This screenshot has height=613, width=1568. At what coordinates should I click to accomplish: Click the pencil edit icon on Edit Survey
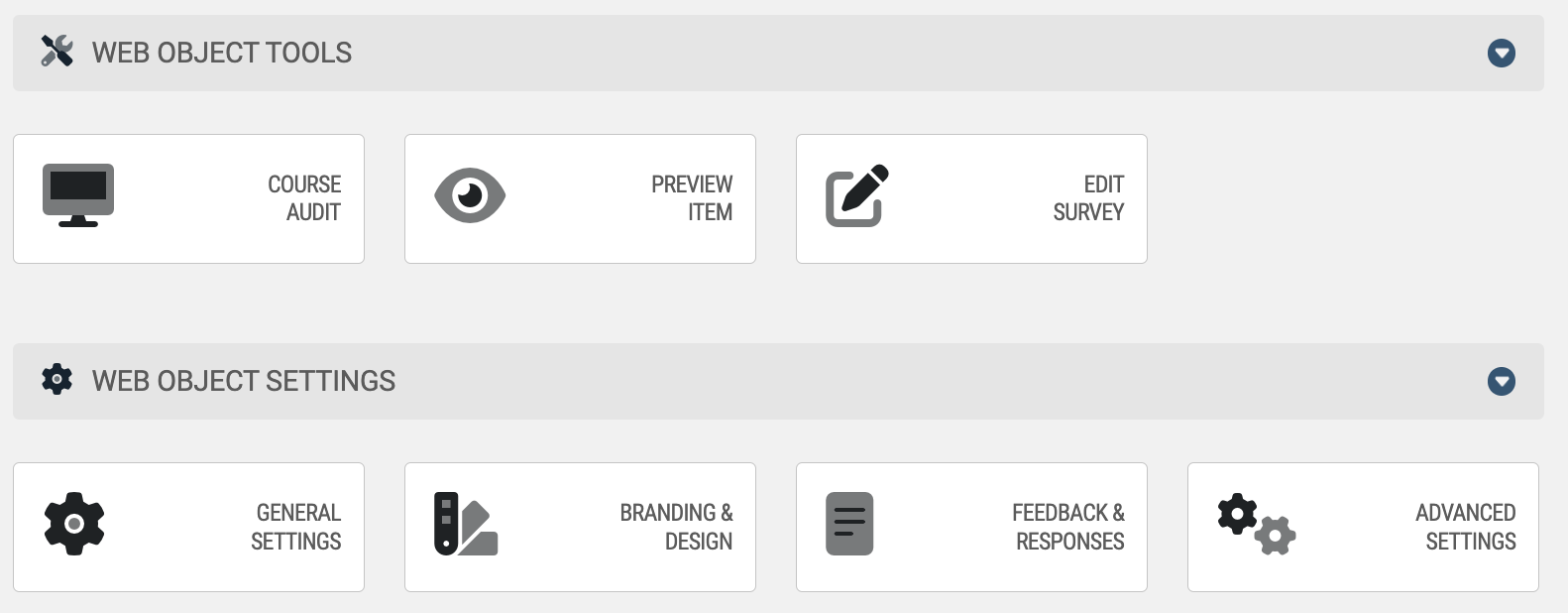click(857, 195)
